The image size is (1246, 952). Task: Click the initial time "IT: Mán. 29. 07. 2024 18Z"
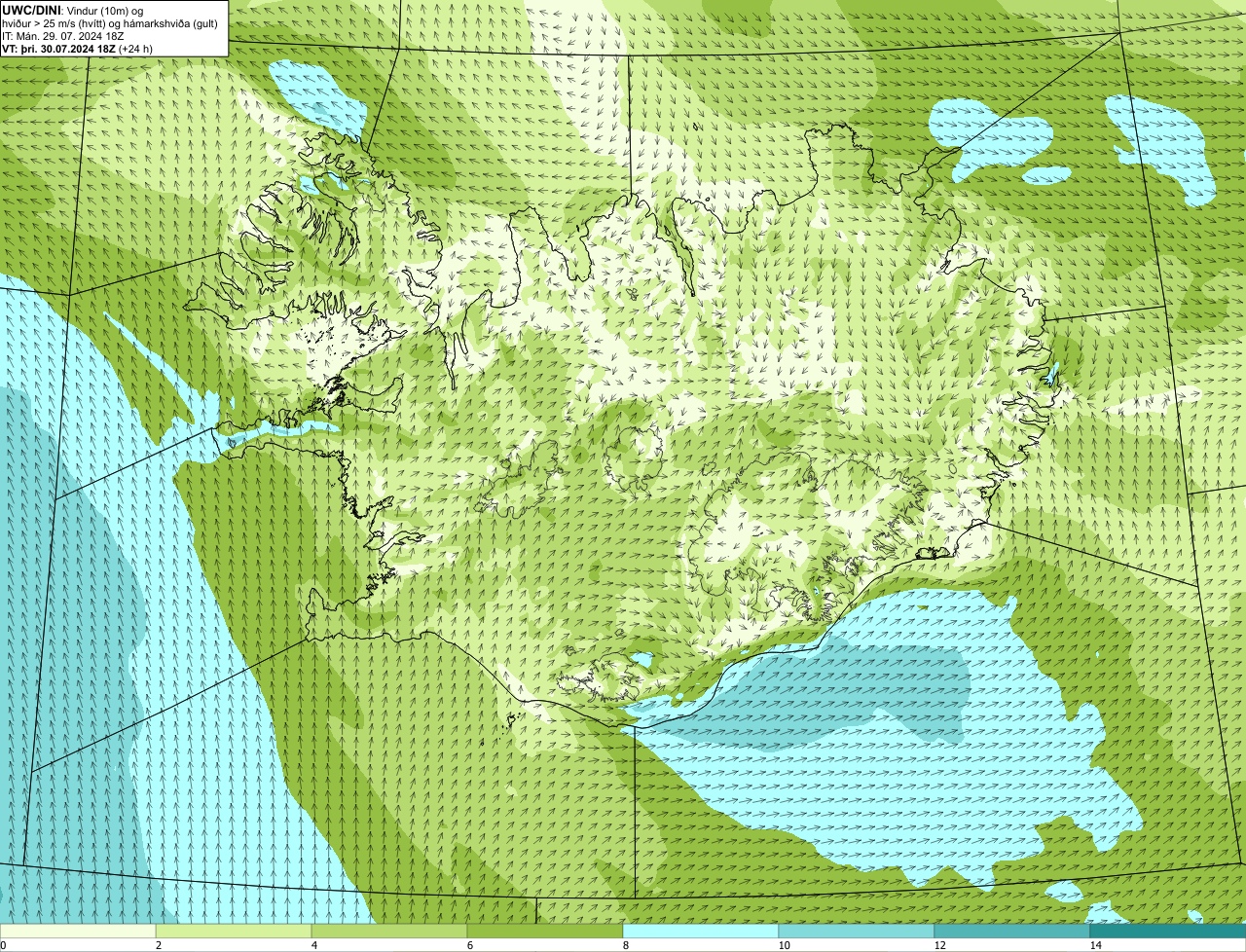[x=63, y=35]
